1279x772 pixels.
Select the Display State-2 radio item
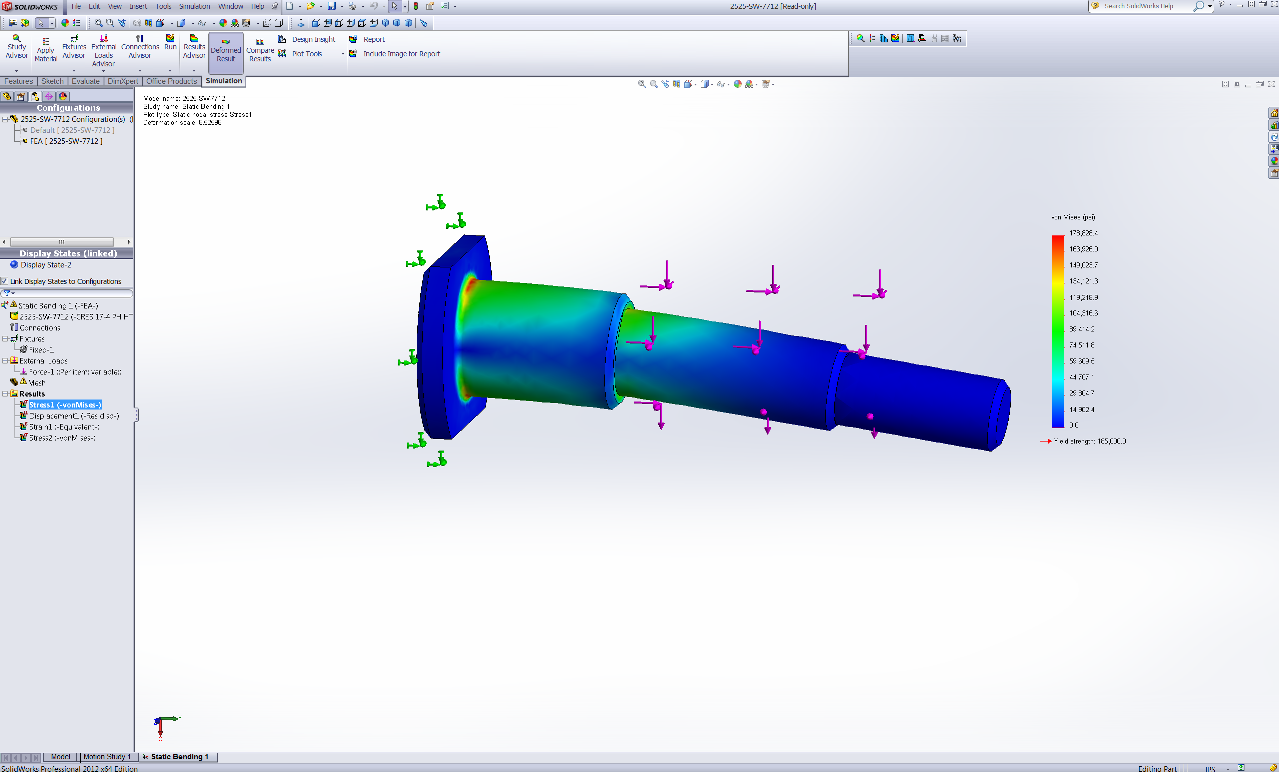coord(14,265)
